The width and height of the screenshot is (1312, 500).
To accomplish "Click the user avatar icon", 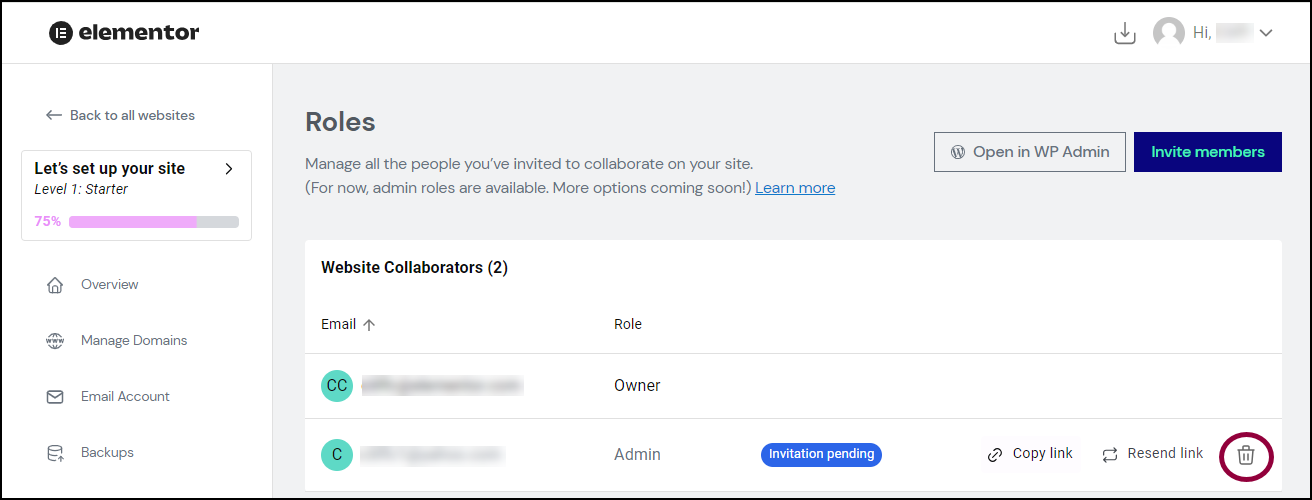I will click(x=1169, y=33).
